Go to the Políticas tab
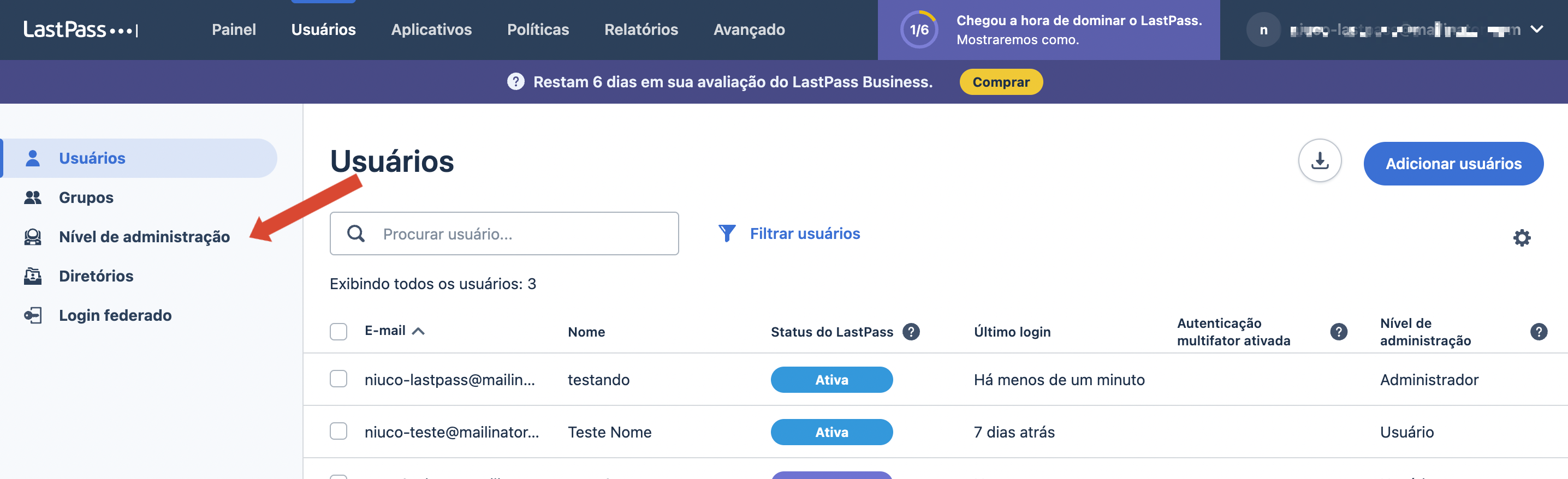The image size is (1568, 479). click(538, 29)
